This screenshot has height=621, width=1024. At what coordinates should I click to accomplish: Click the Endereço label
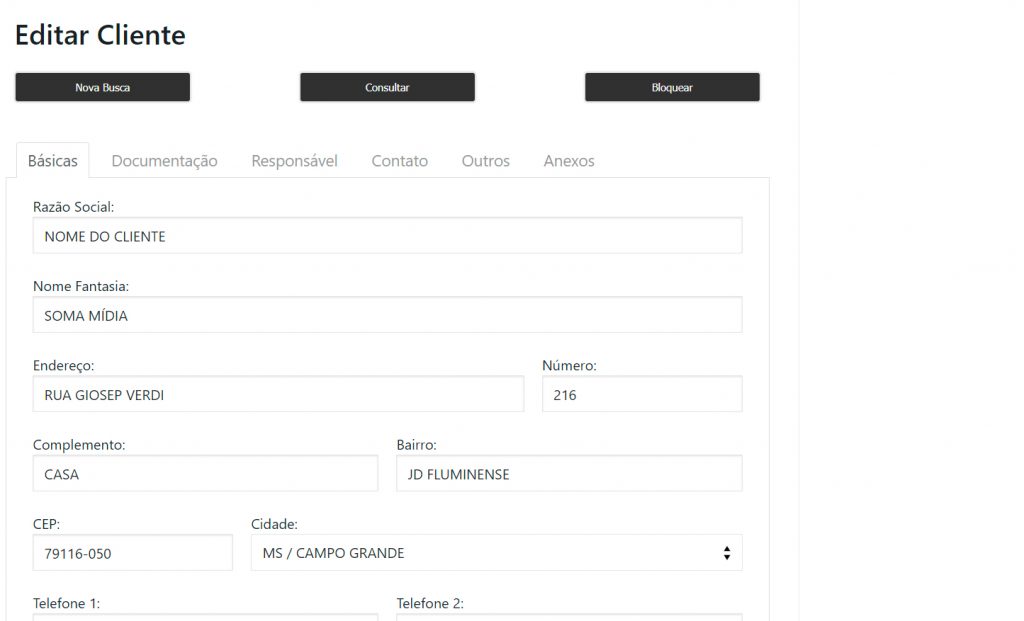[x=63, y=366]
